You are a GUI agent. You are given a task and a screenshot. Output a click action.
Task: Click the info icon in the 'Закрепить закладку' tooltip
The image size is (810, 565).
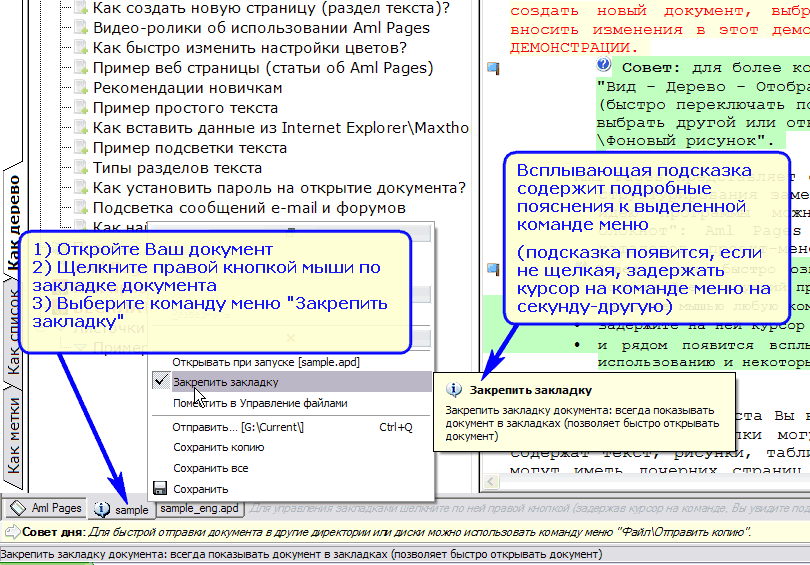click(454, 389)
